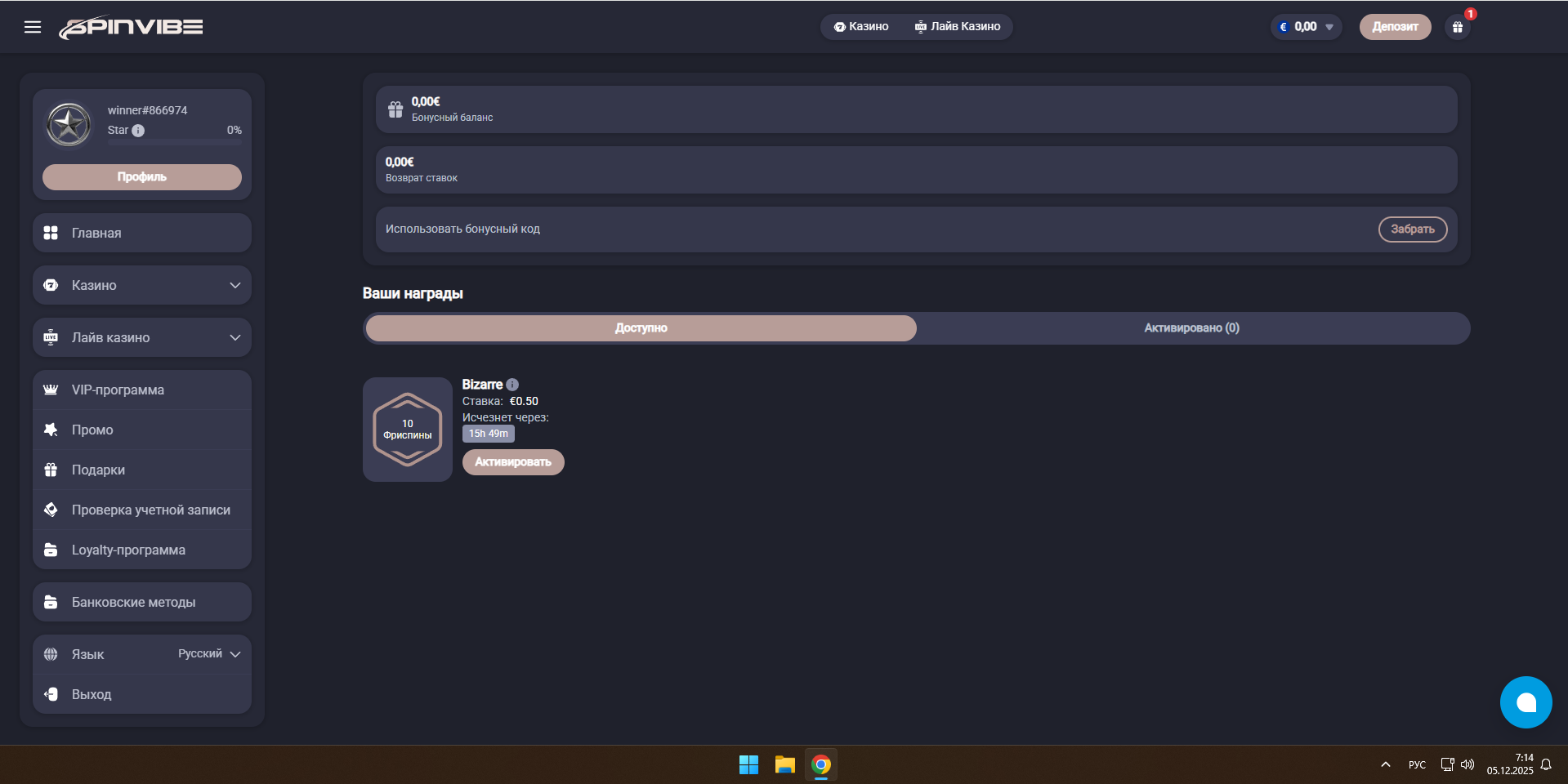1568x784 pixels.
Task: Click the SpinVibe logo
Action: 131,28
